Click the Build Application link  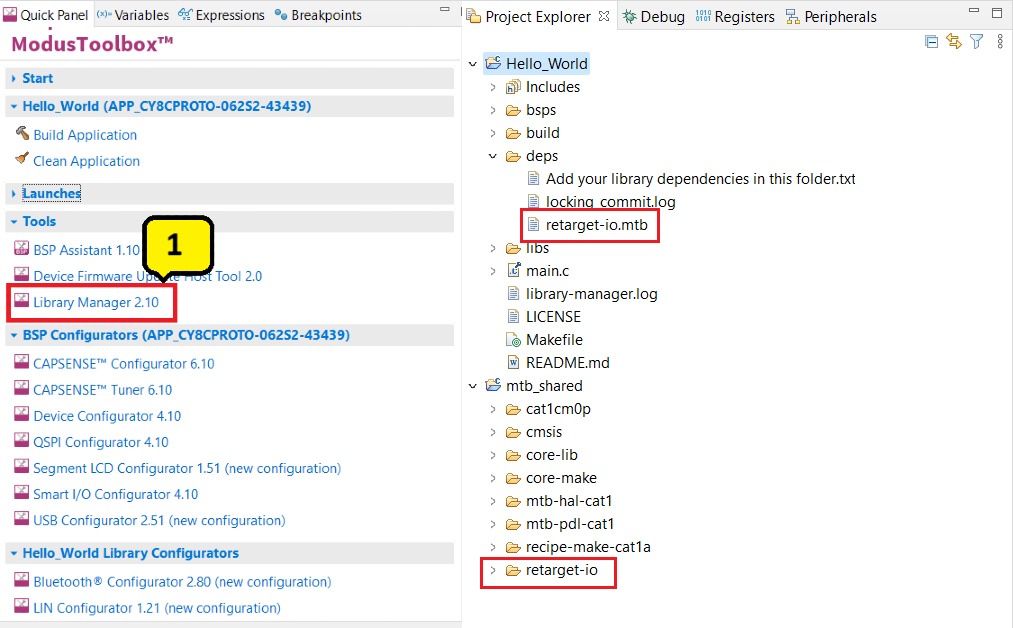pos(85,135)
